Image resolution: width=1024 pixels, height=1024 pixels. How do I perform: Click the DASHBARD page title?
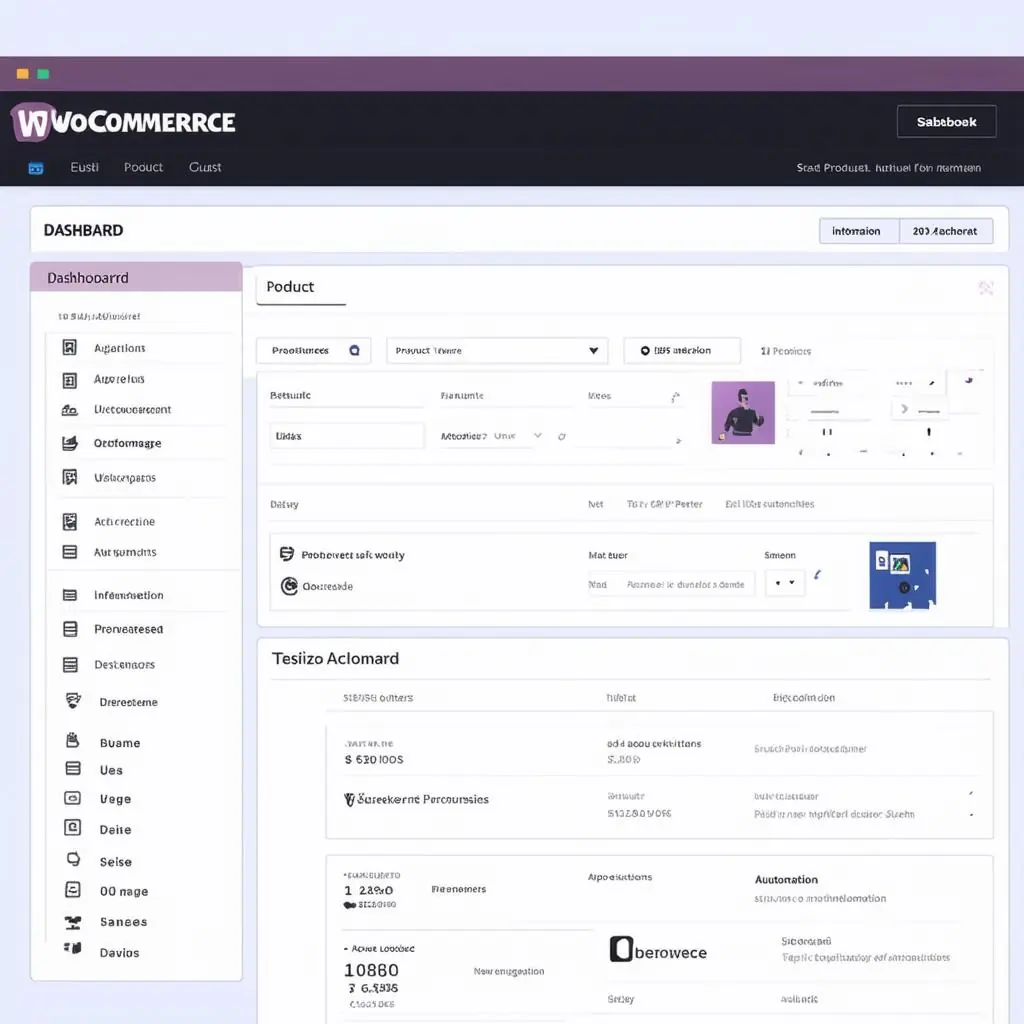pyautogui.click(x=83, y=231)
